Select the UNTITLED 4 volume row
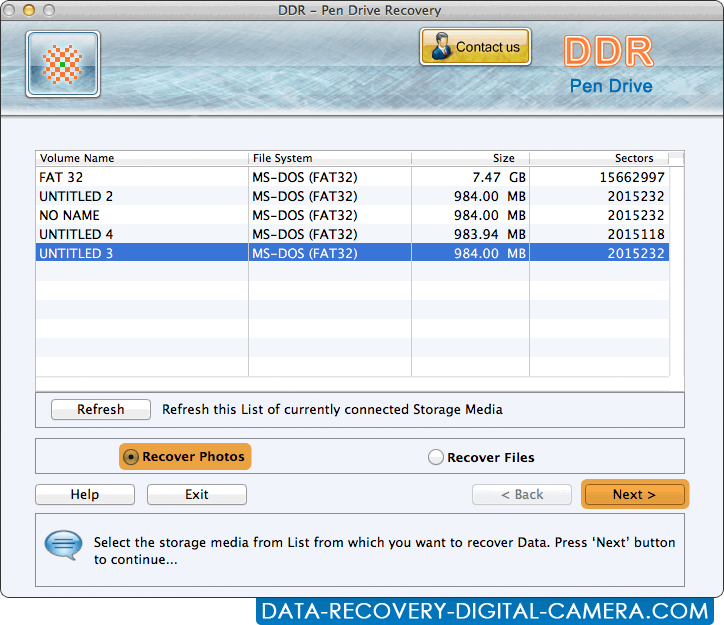The width and height of the screenshot is (724, 625). pyautogui.click(x=352, y=234)
